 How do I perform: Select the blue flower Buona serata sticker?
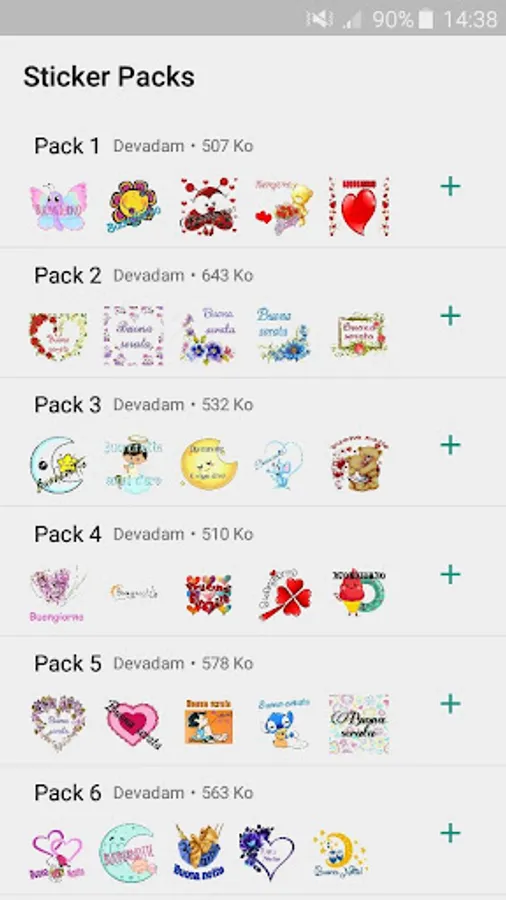(283, 335)
